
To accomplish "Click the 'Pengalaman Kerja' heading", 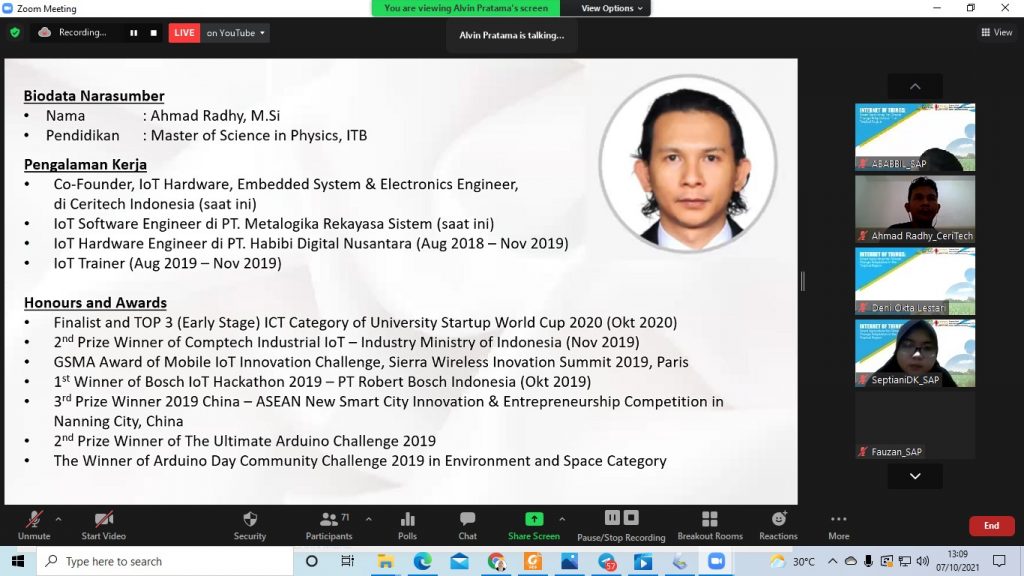I will pyautogui.click(x=86, y=165).
